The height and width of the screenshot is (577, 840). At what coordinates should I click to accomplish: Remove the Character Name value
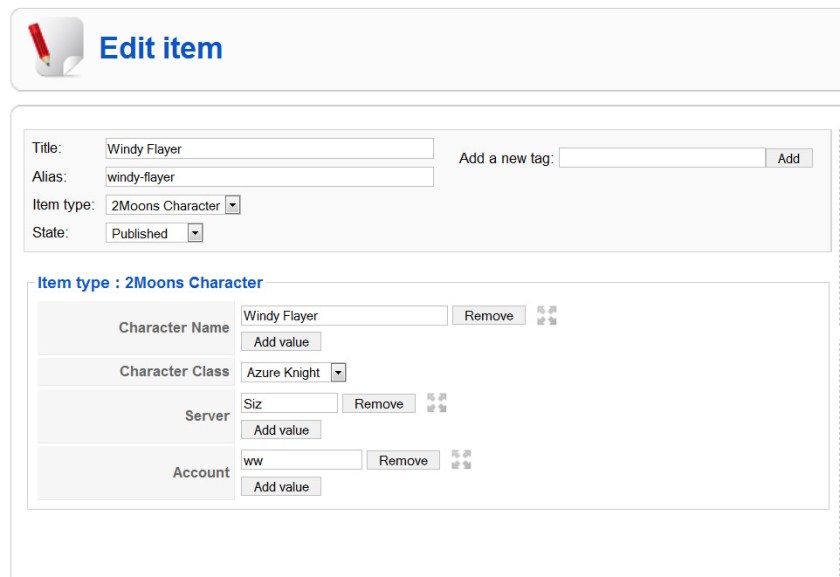(488, 316)
